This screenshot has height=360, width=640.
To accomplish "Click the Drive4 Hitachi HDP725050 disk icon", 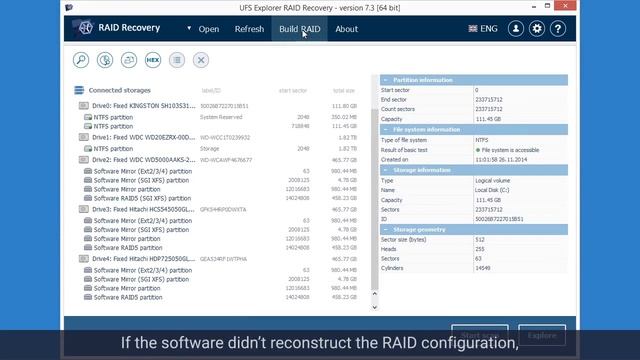I will click(x=84, y=259).
